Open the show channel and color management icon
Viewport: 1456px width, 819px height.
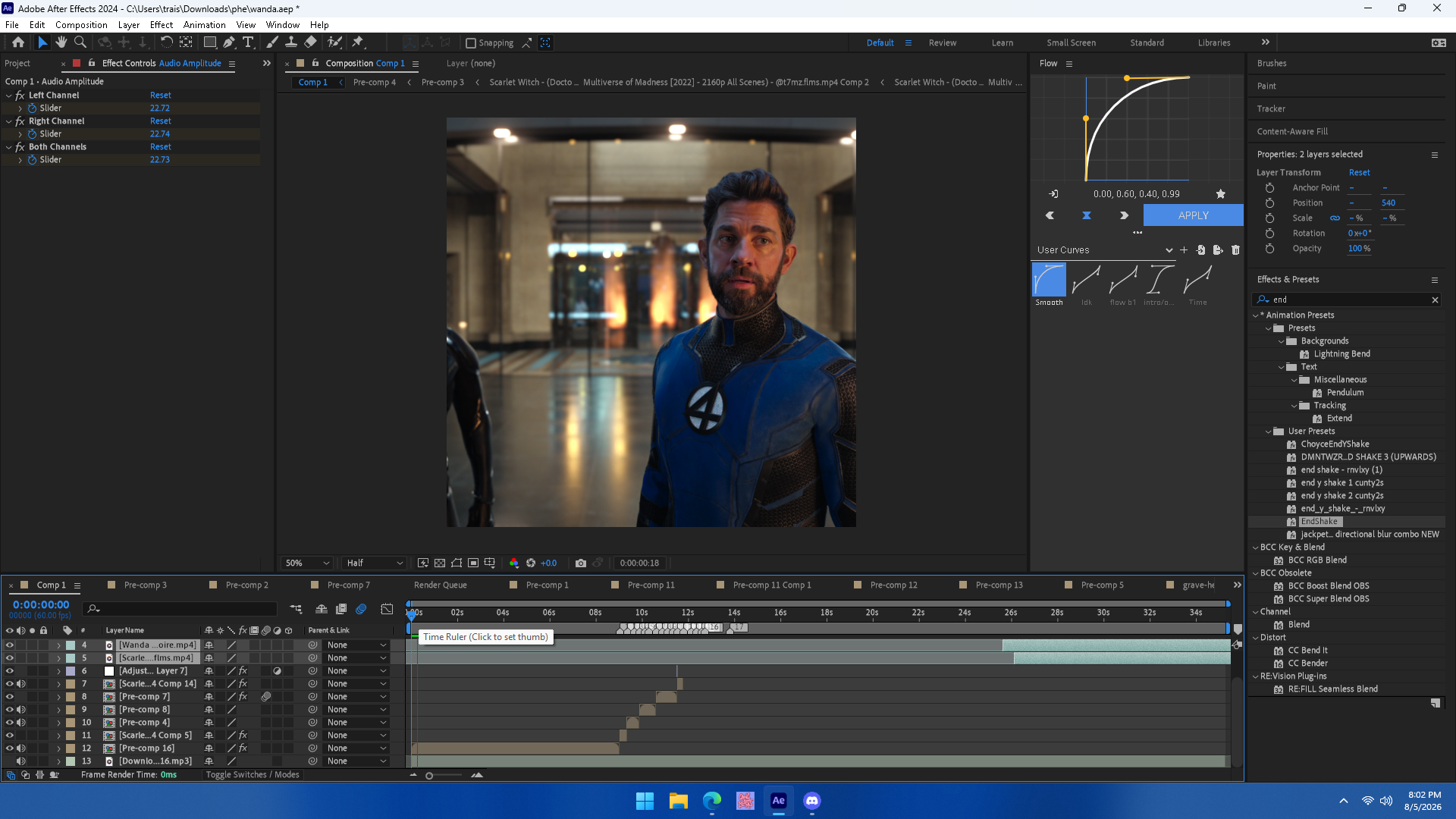tap(514, 563)
